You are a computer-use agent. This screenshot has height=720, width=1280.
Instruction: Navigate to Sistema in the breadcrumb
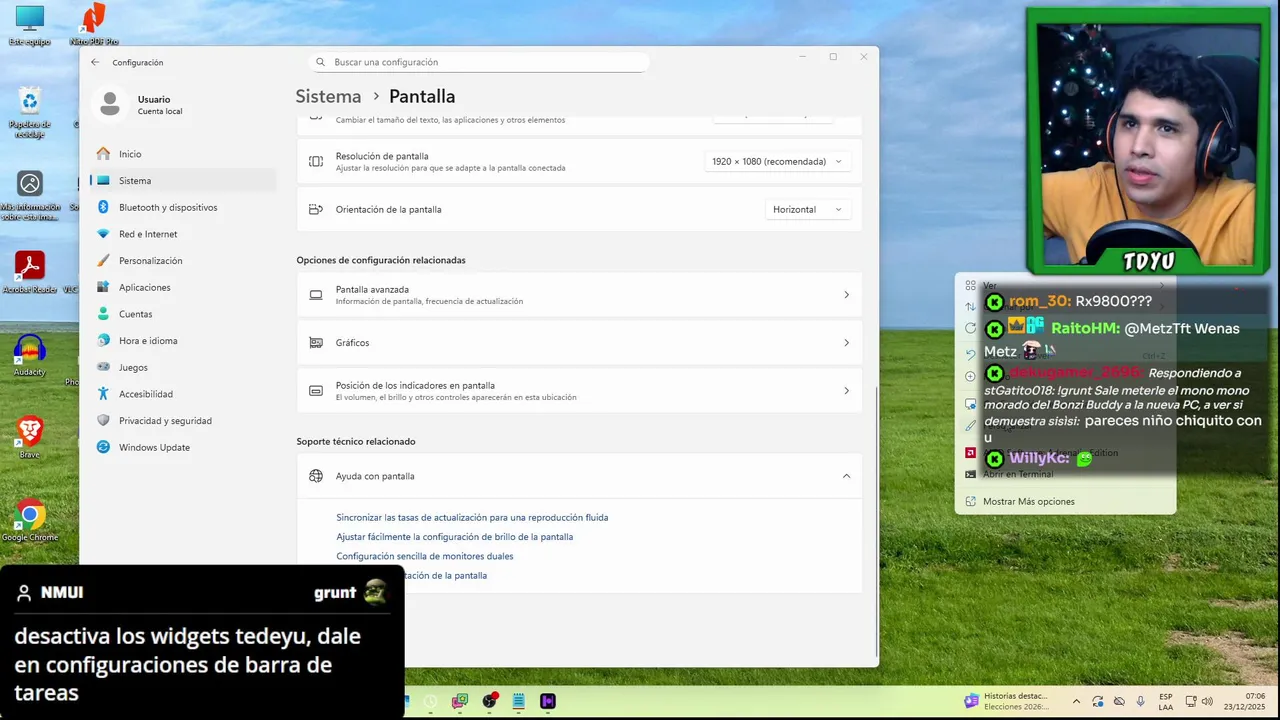[x=328, y=97]
